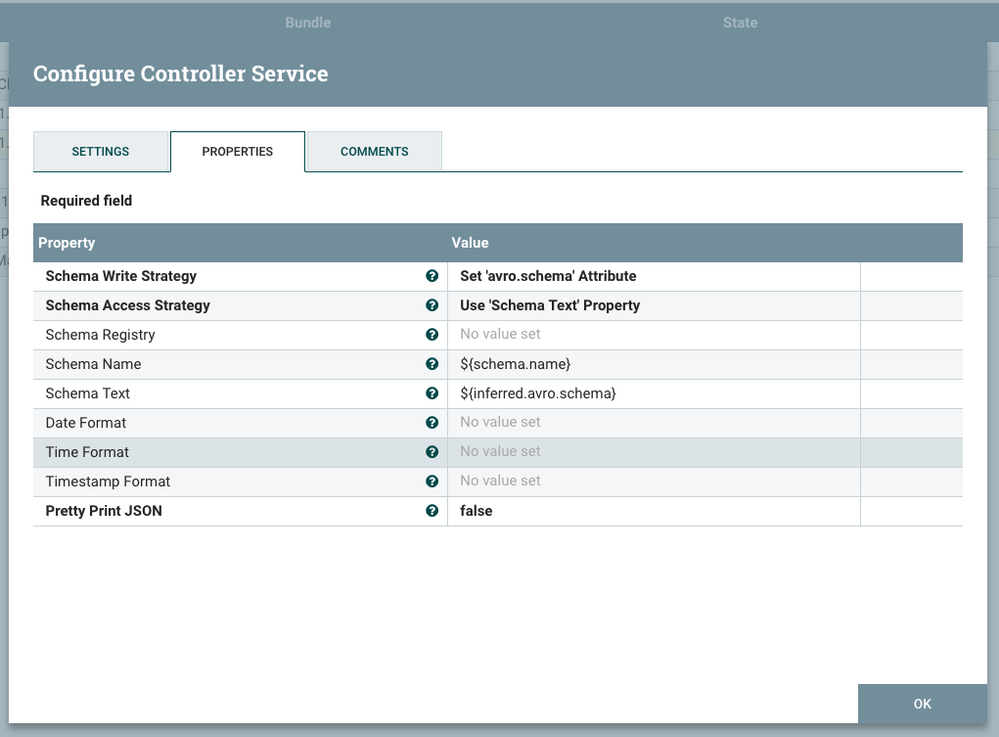Click help icon beside Schema Text
The height and width of the screenshot is (737, 999).
(x=432, y=393)
